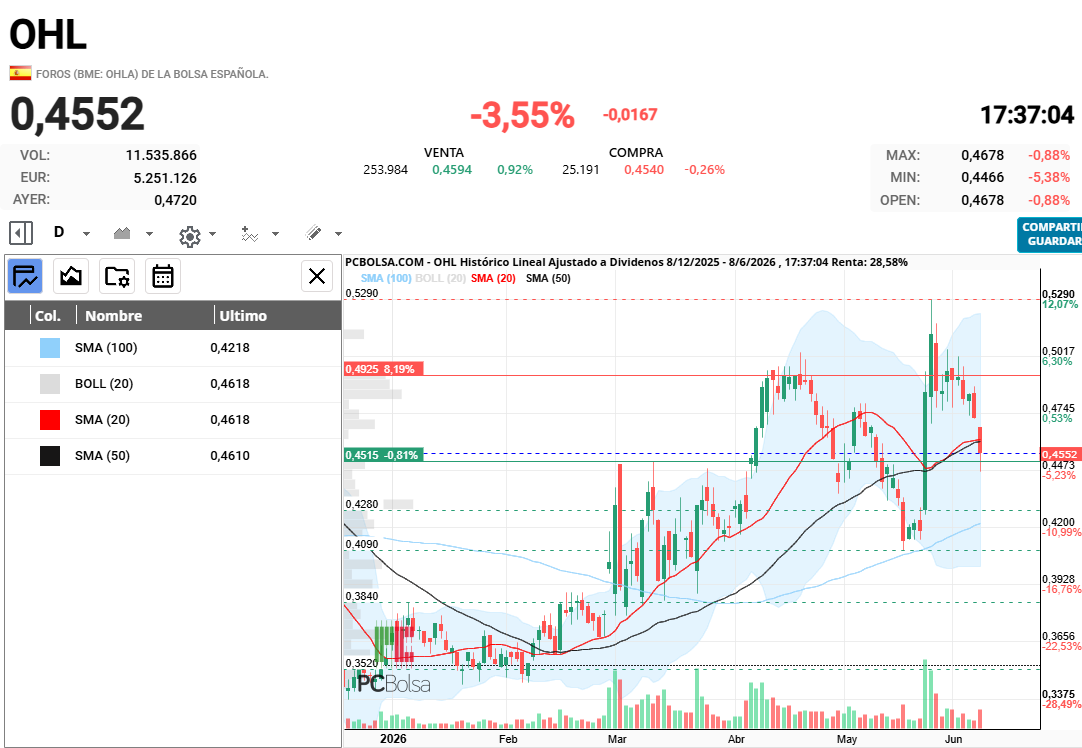
Task: Select the area chart type icon
Action: (122, 233)
